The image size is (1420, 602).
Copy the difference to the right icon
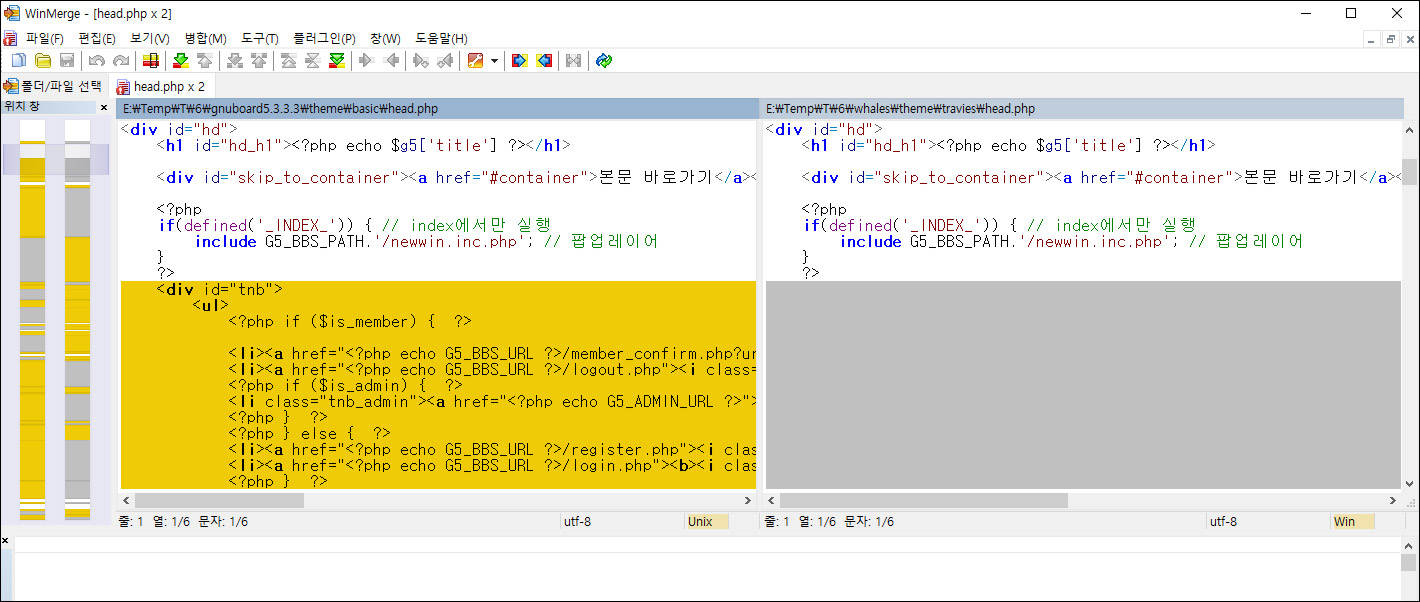pos(367,60)
